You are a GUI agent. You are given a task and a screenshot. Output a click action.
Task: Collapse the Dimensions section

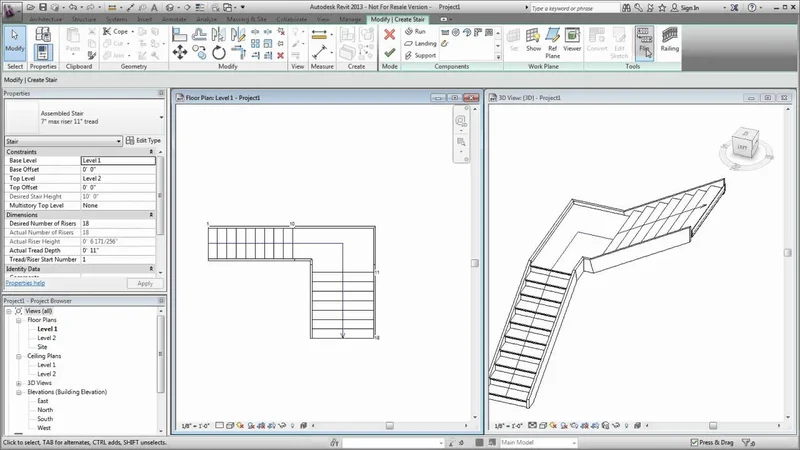tap(151, 215)
